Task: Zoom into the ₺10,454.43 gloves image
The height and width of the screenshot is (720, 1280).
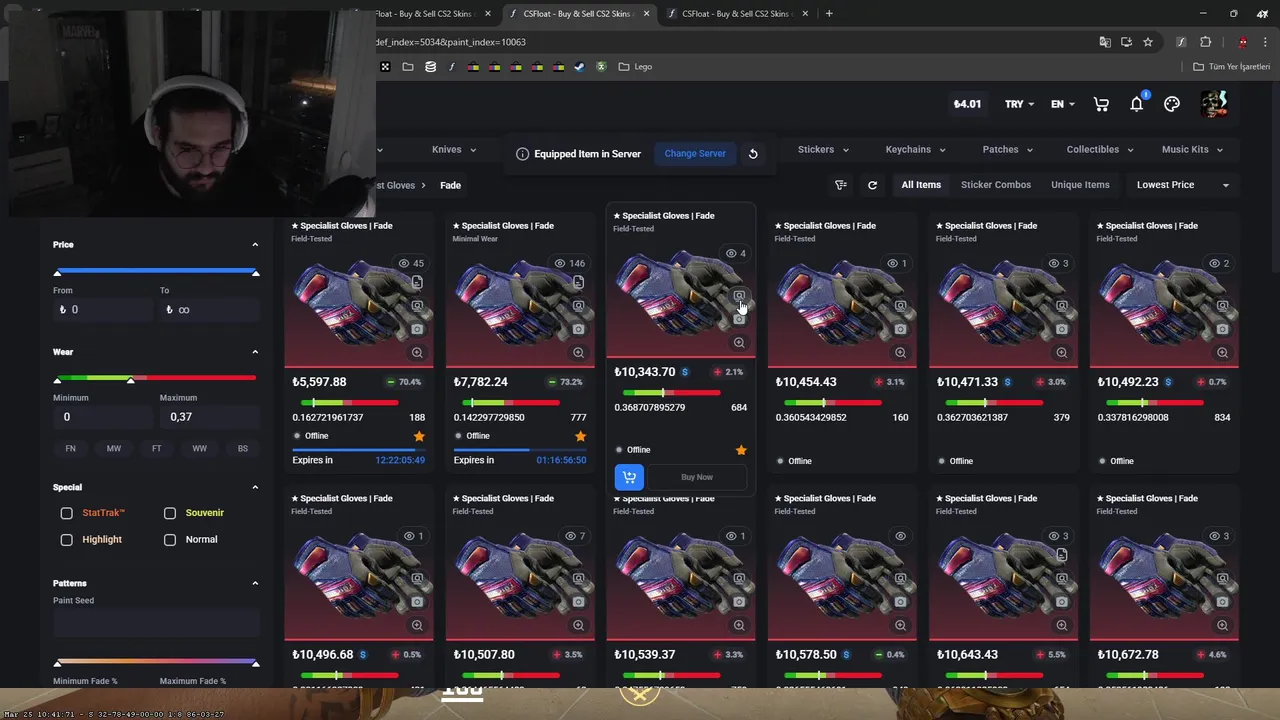Action: point(900,353)
